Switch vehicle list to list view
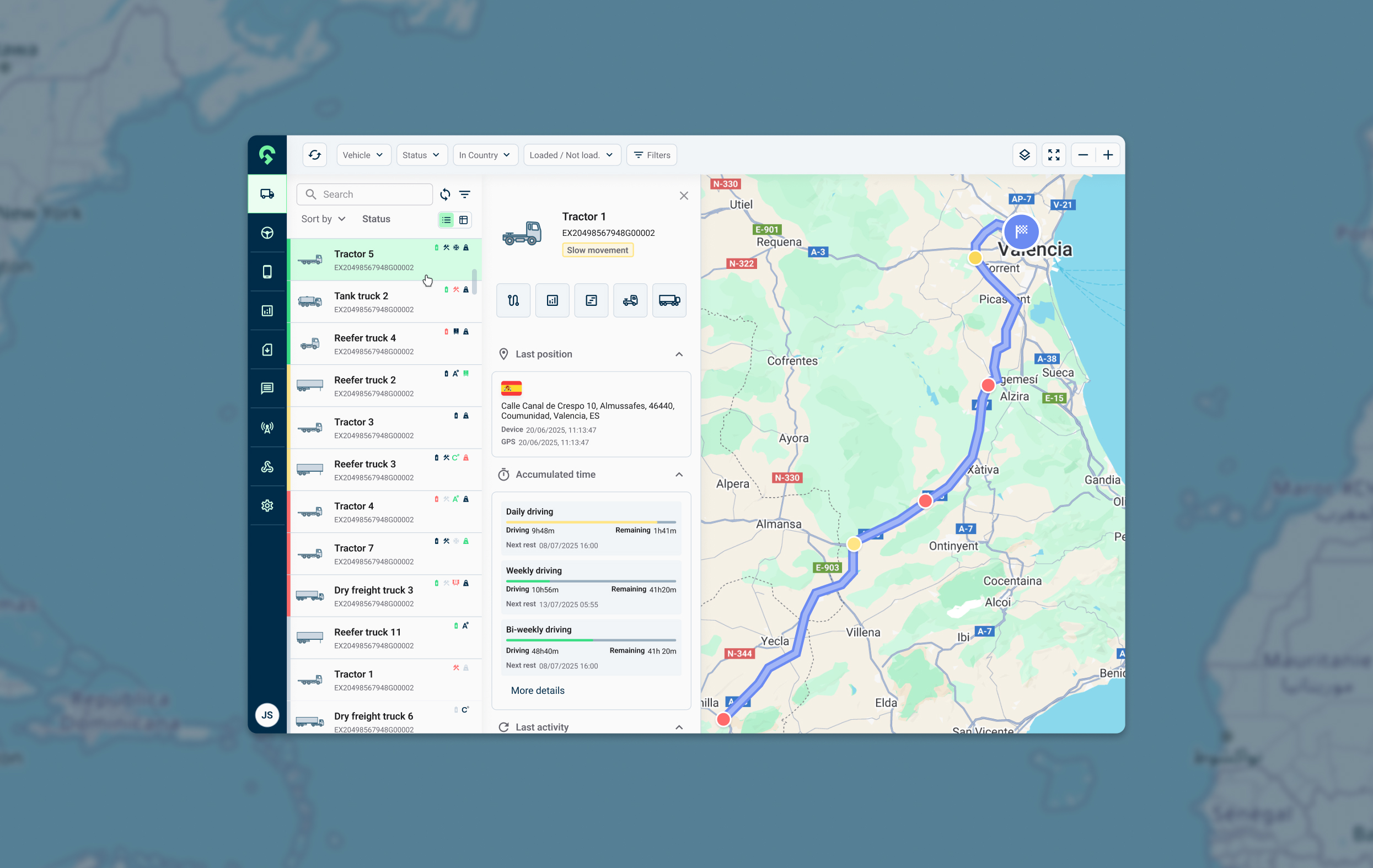Screen dimensions: 1373x868 pos(447,219)
